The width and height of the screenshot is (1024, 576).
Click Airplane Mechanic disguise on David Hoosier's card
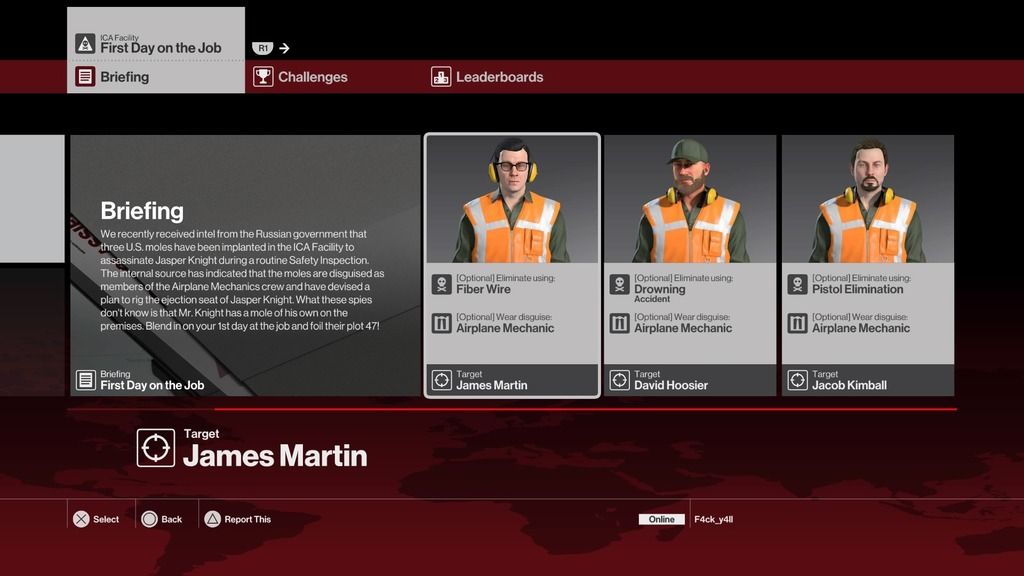pyautogui.click(x=682, y=328)
